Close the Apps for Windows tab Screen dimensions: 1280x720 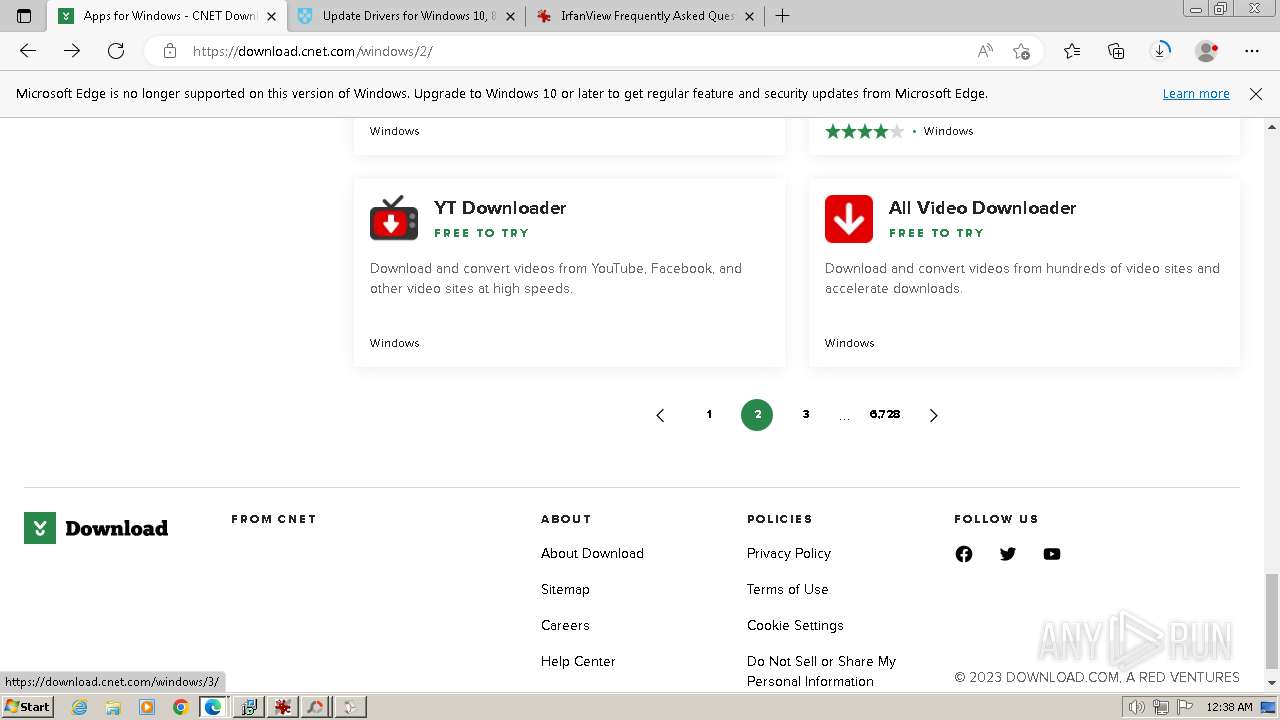tap(271, 16)
